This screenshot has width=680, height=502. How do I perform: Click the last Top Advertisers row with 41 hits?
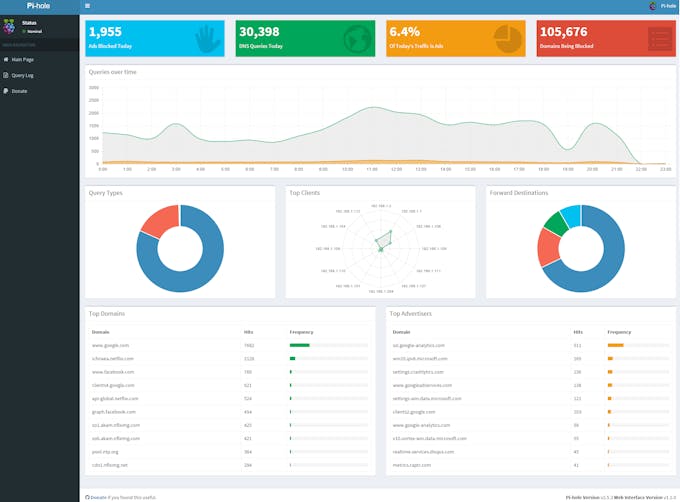(530, 465)
